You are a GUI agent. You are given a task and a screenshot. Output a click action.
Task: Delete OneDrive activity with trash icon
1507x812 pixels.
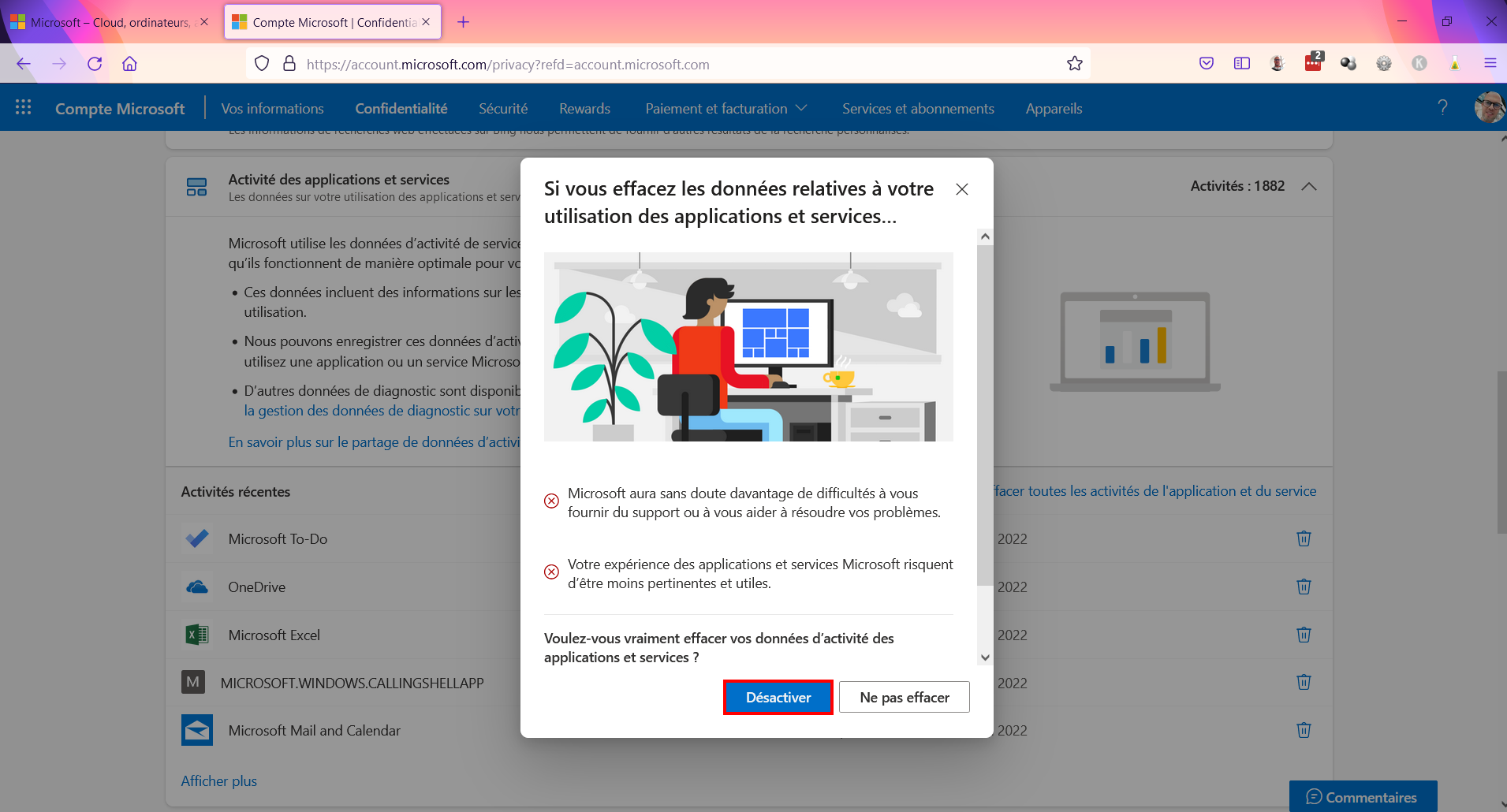[x=1304, y=587]
